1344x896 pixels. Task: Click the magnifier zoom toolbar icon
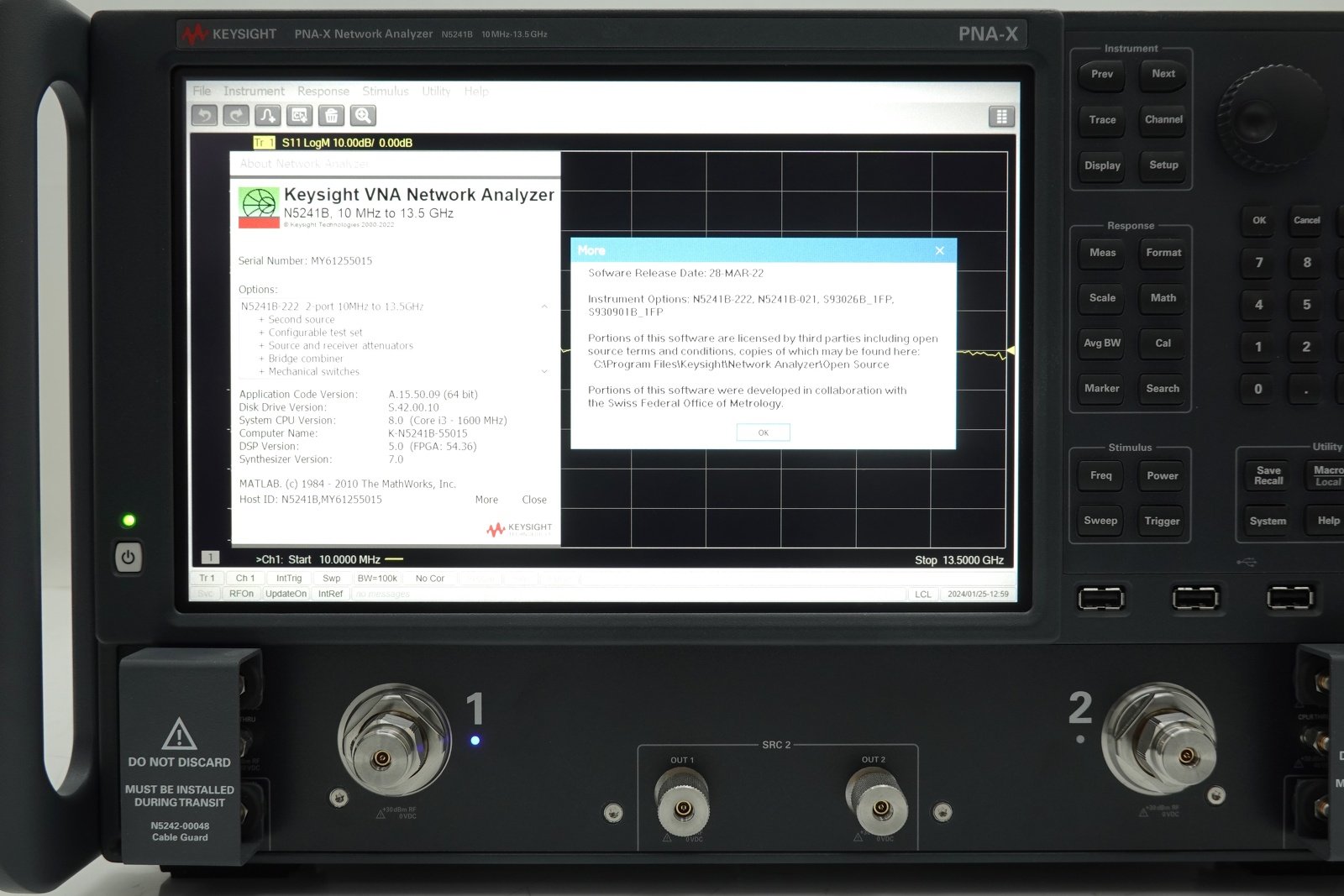[363, 116]
